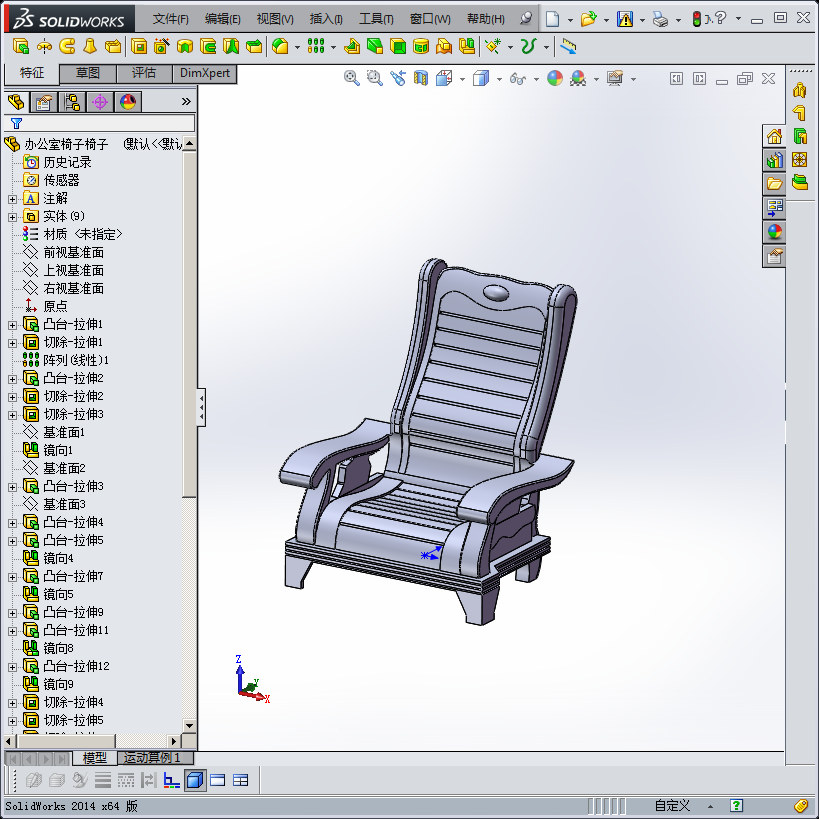Expand the manager tabs chevron
This screenshot has width=819, height=819.
186,101
